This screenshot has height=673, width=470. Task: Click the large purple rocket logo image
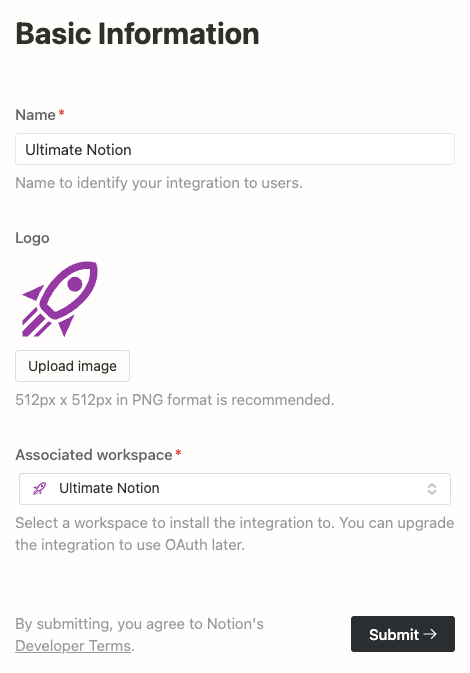(60, 299)
